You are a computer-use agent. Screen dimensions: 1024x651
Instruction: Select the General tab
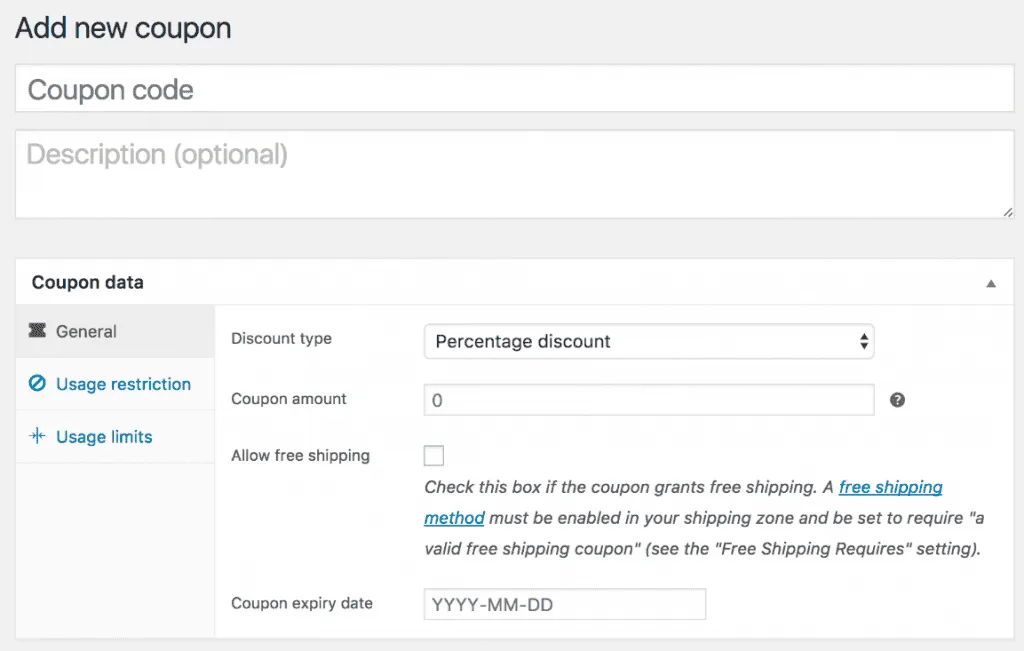pyautogui.click(x=86, y=331)
